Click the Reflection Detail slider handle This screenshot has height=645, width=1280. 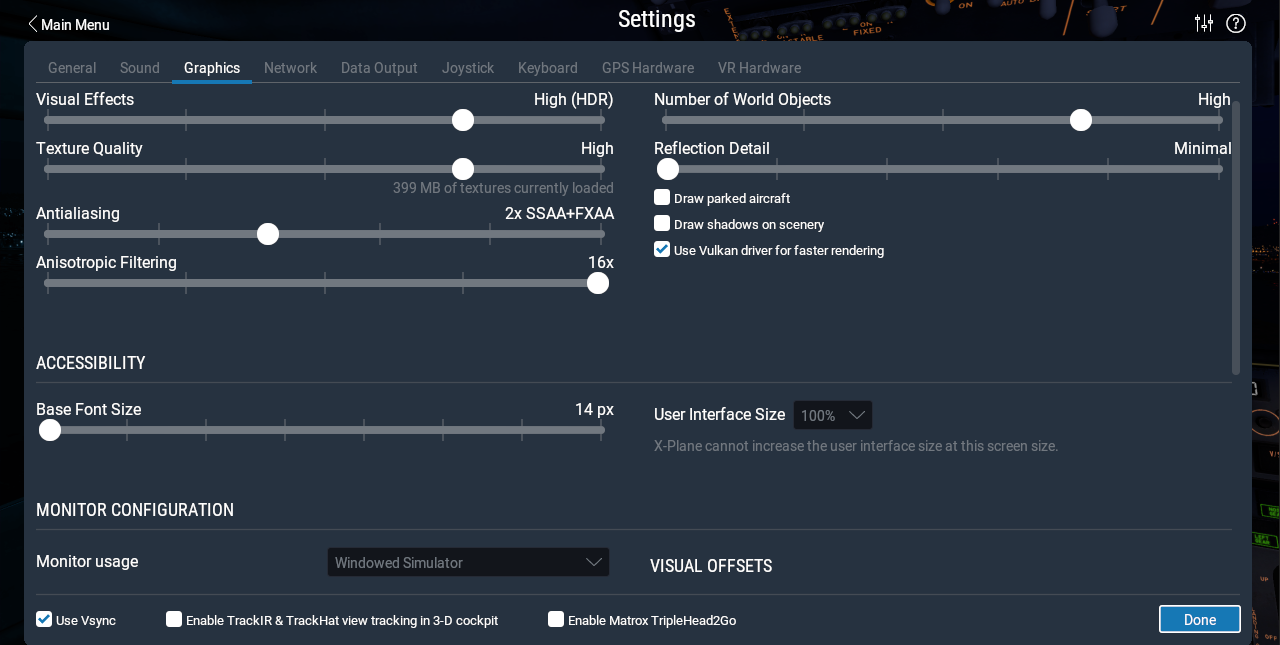click(668, 169)
